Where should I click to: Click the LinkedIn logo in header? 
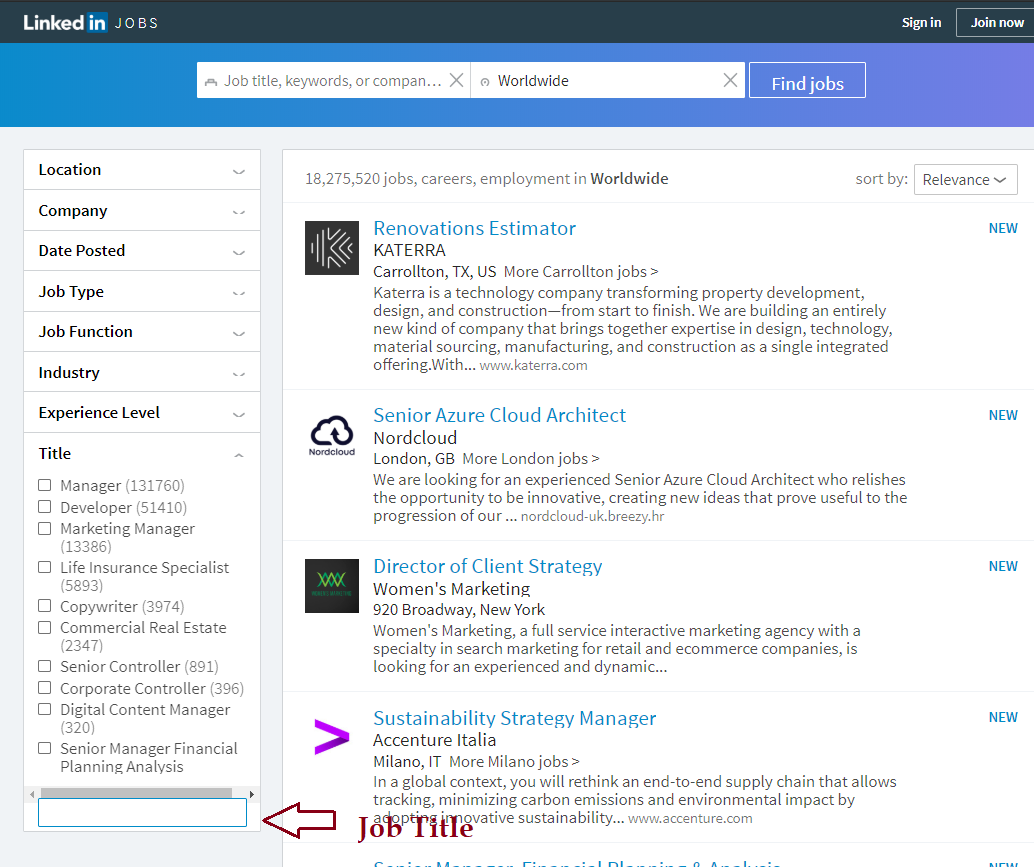click(x=65, y=22)
